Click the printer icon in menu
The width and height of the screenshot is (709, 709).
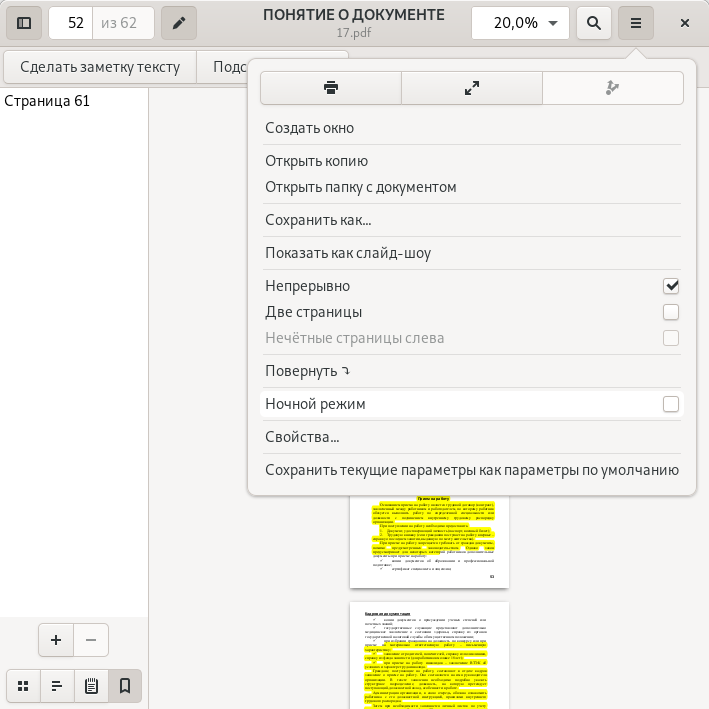pyautogui.click(x=331, y=88)
